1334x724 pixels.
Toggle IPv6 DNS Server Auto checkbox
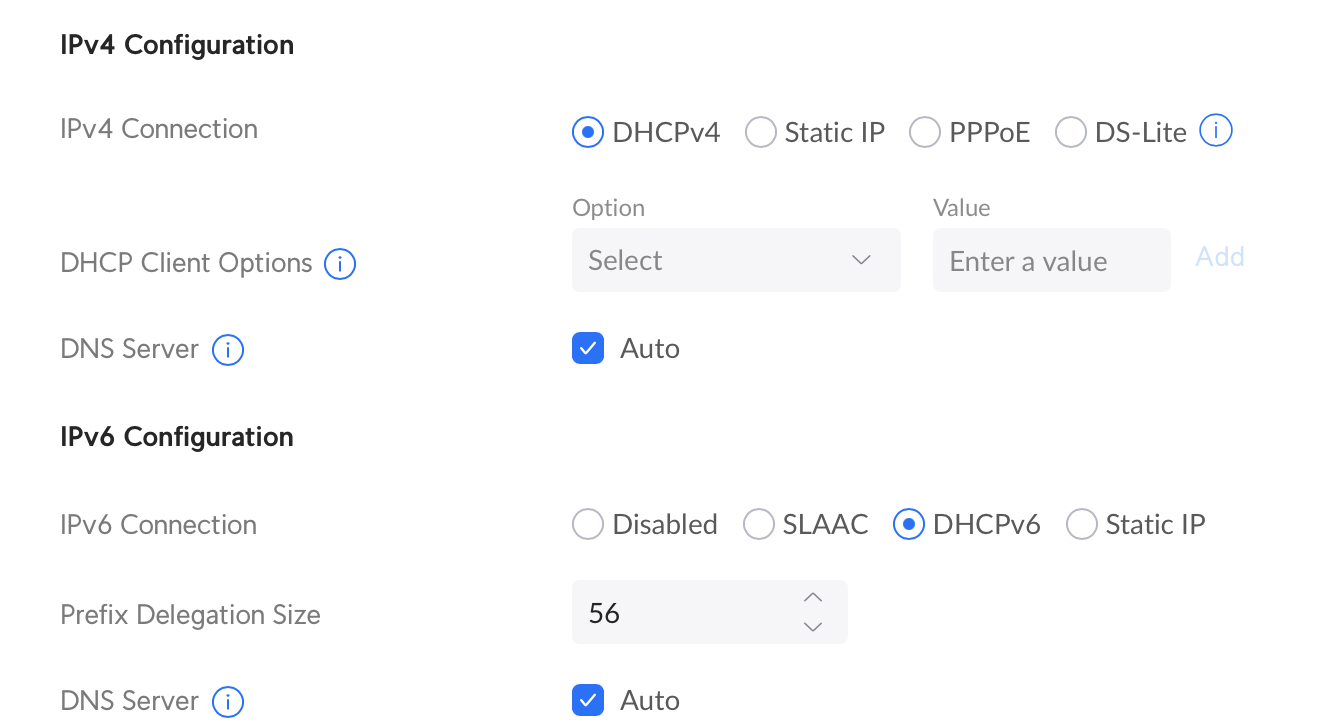pos(588,700)
